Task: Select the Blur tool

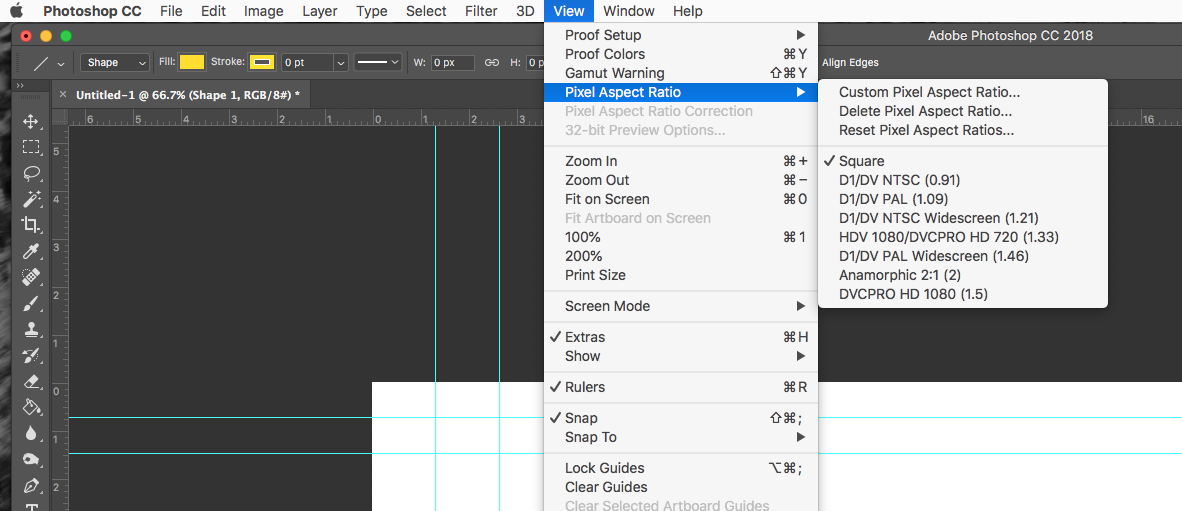Action: click(x=31, y=433)
